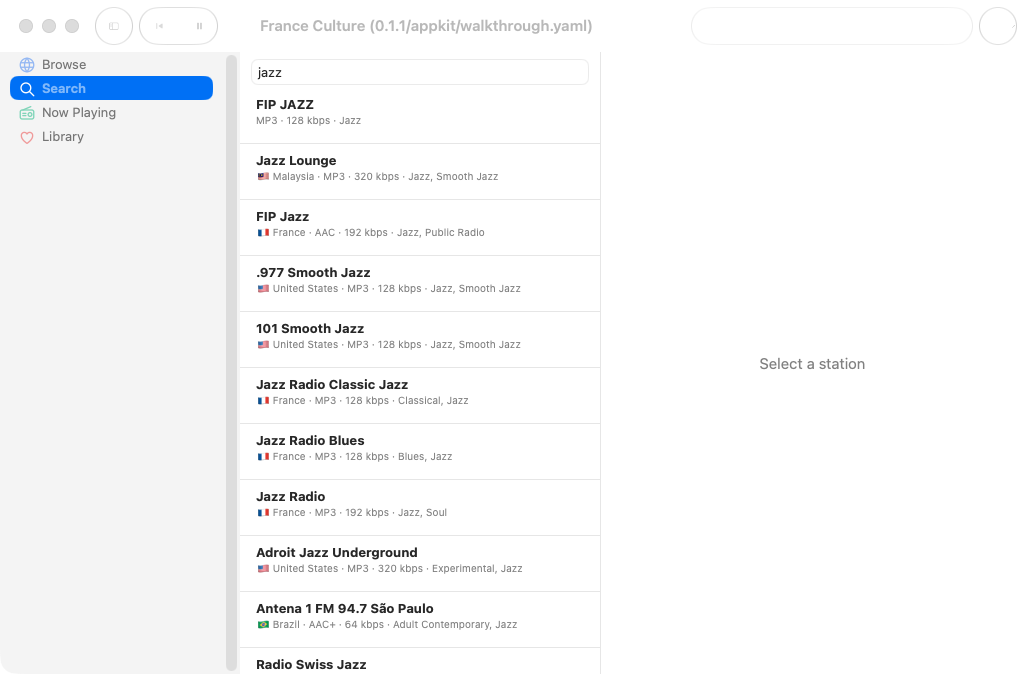Pause playback in the toolbar
This screenshot has width=1024, height=674.
[199, 26]
